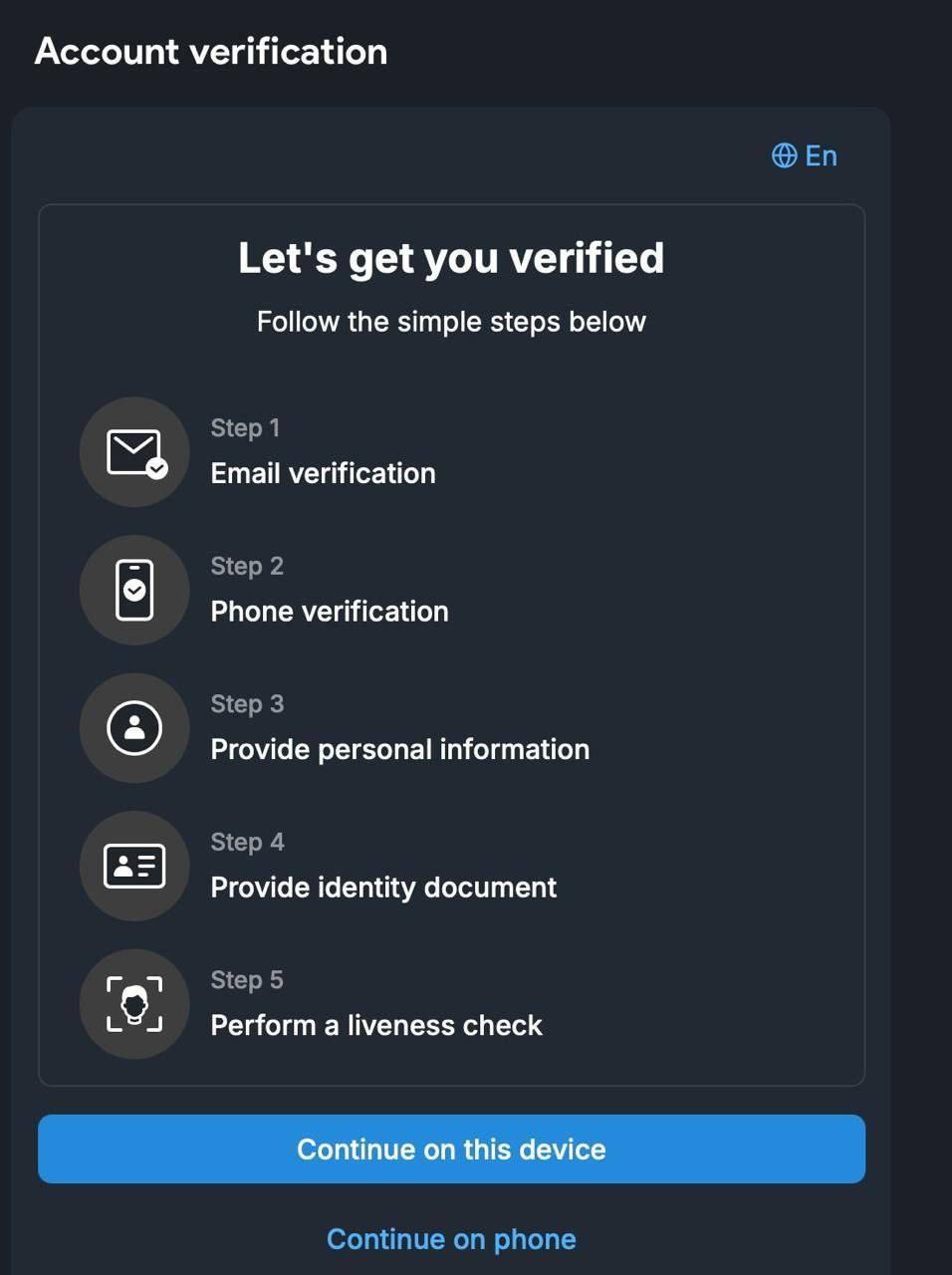Click Provide personal information step text

399,749
